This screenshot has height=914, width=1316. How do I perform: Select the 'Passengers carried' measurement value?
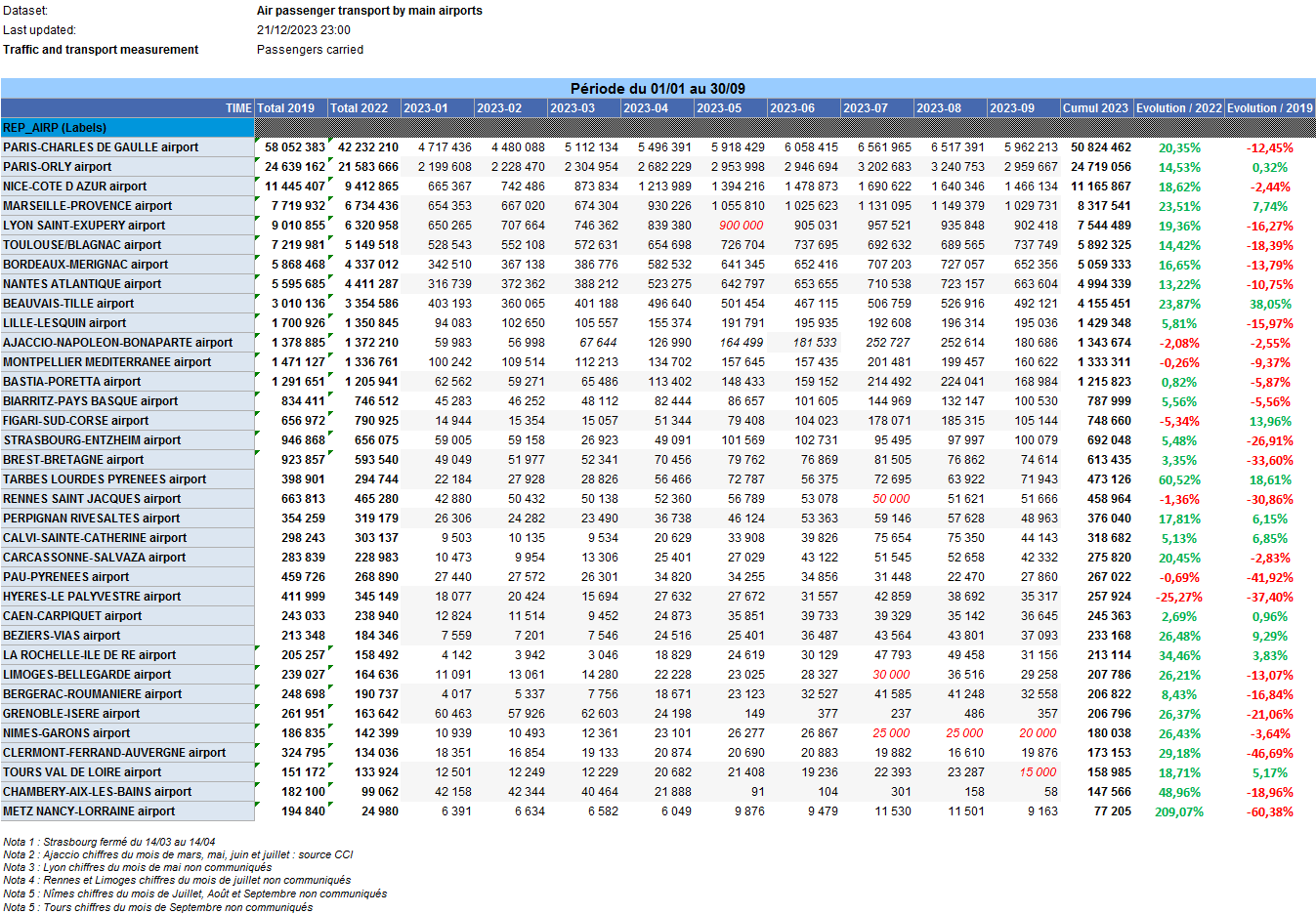(310, 50)
